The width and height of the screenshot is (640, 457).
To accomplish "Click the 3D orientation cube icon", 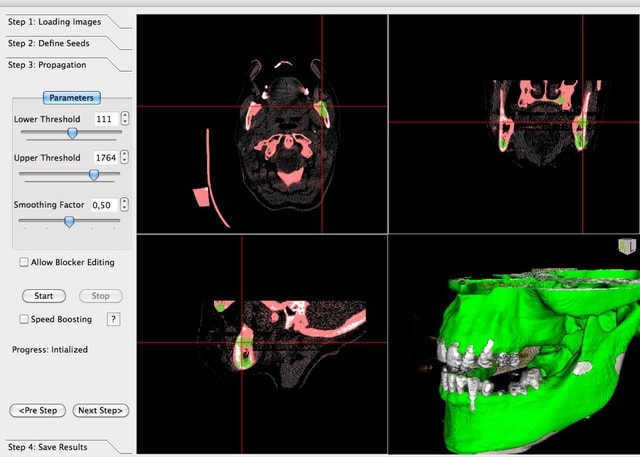I will pos(627,246).
